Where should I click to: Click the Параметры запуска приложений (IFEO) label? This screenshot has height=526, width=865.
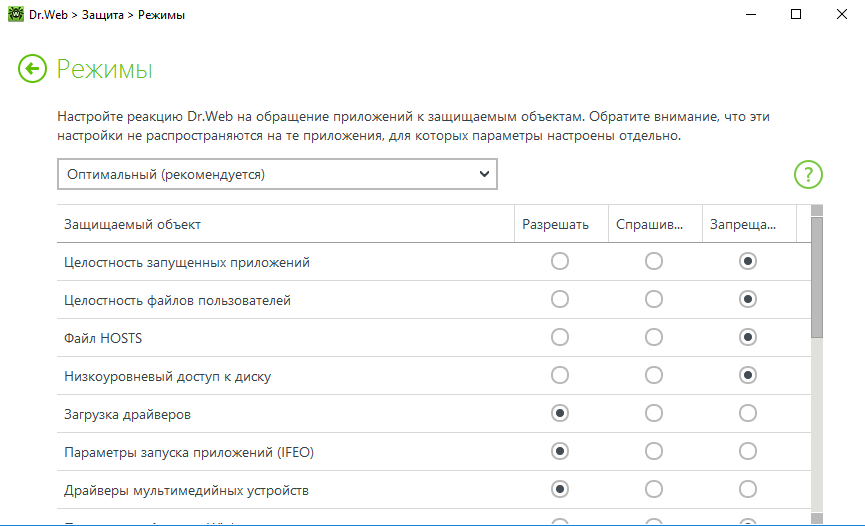[x=189, y=453]
